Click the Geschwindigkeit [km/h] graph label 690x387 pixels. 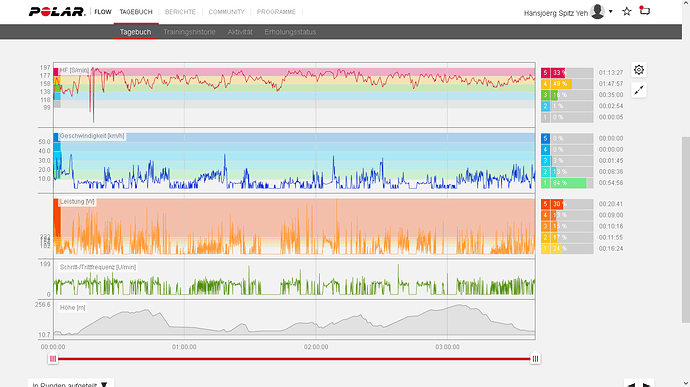[x=92, y=136]
